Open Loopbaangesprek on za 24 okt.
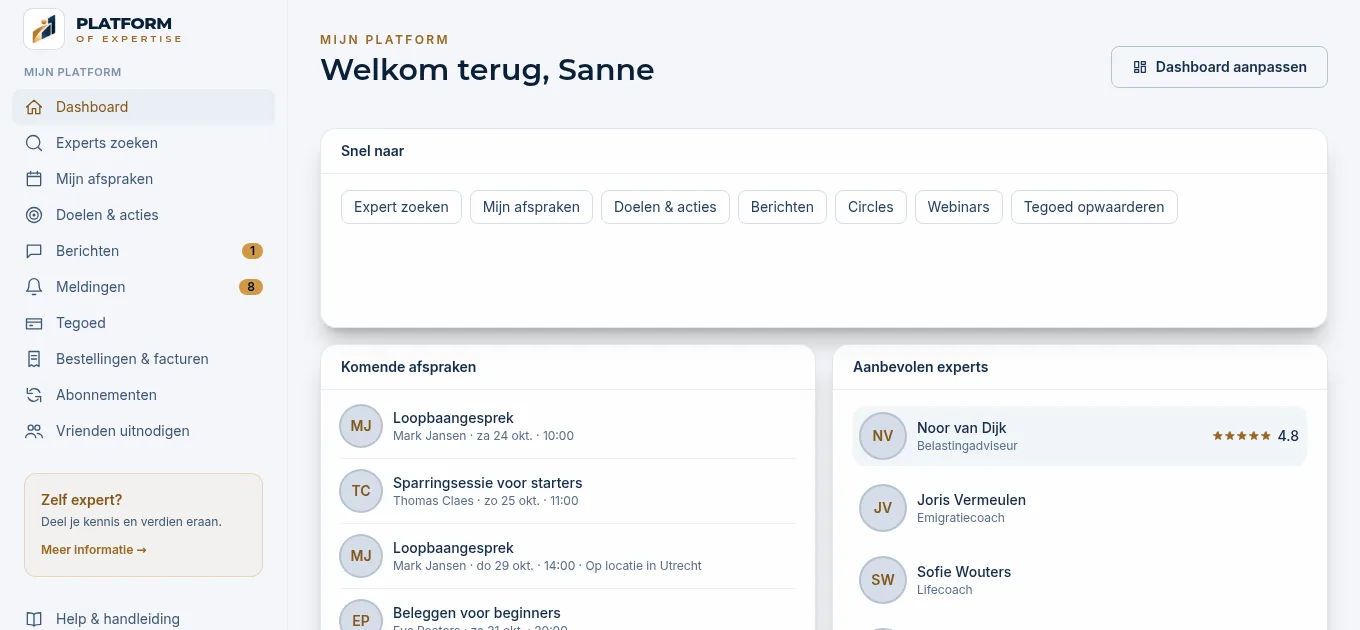The width and height of the screenshot is (1360, 630). [568, 426]
